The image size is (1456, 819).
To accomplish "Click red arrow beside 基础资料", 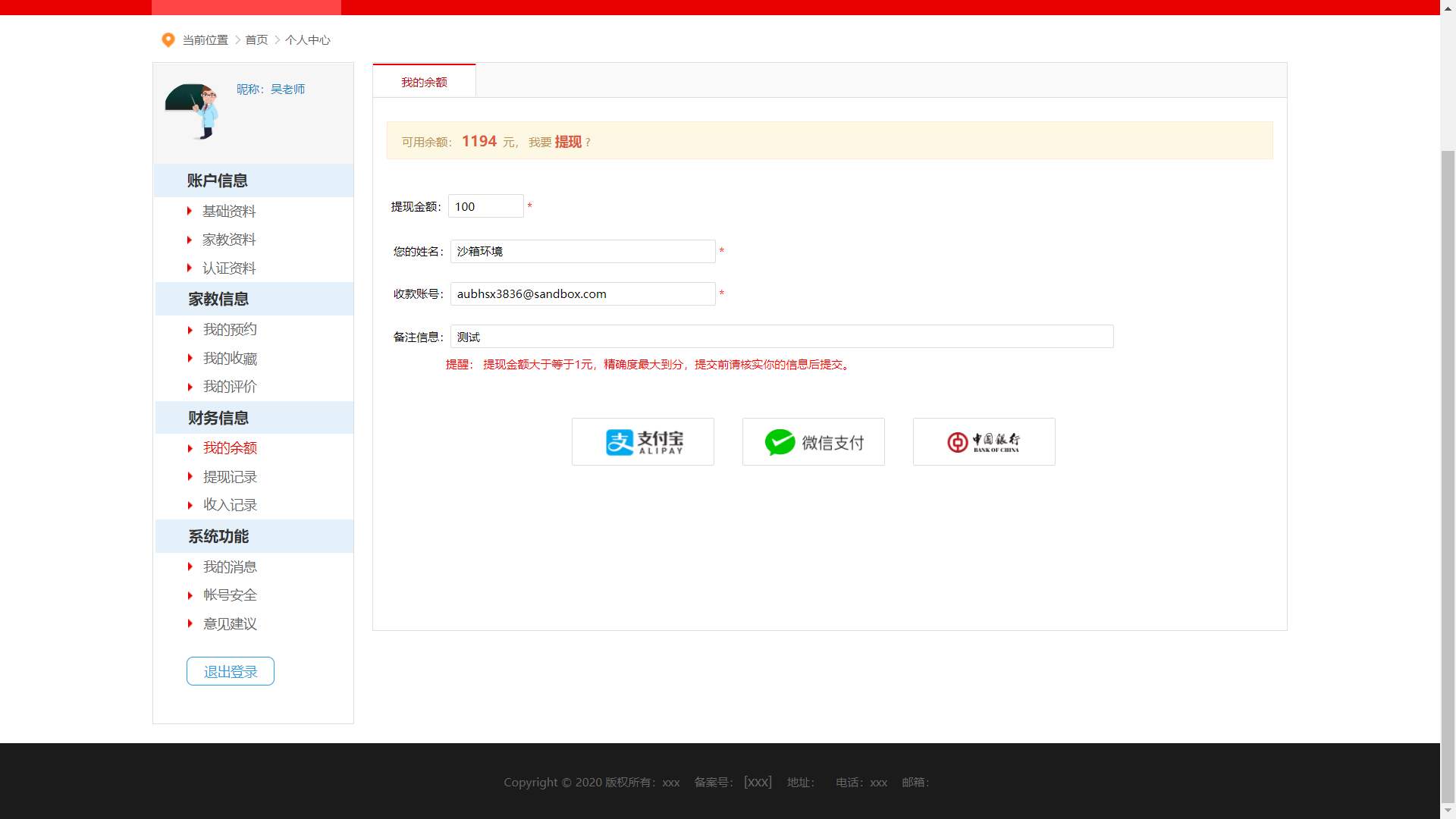I will click(x=190, y=211).
